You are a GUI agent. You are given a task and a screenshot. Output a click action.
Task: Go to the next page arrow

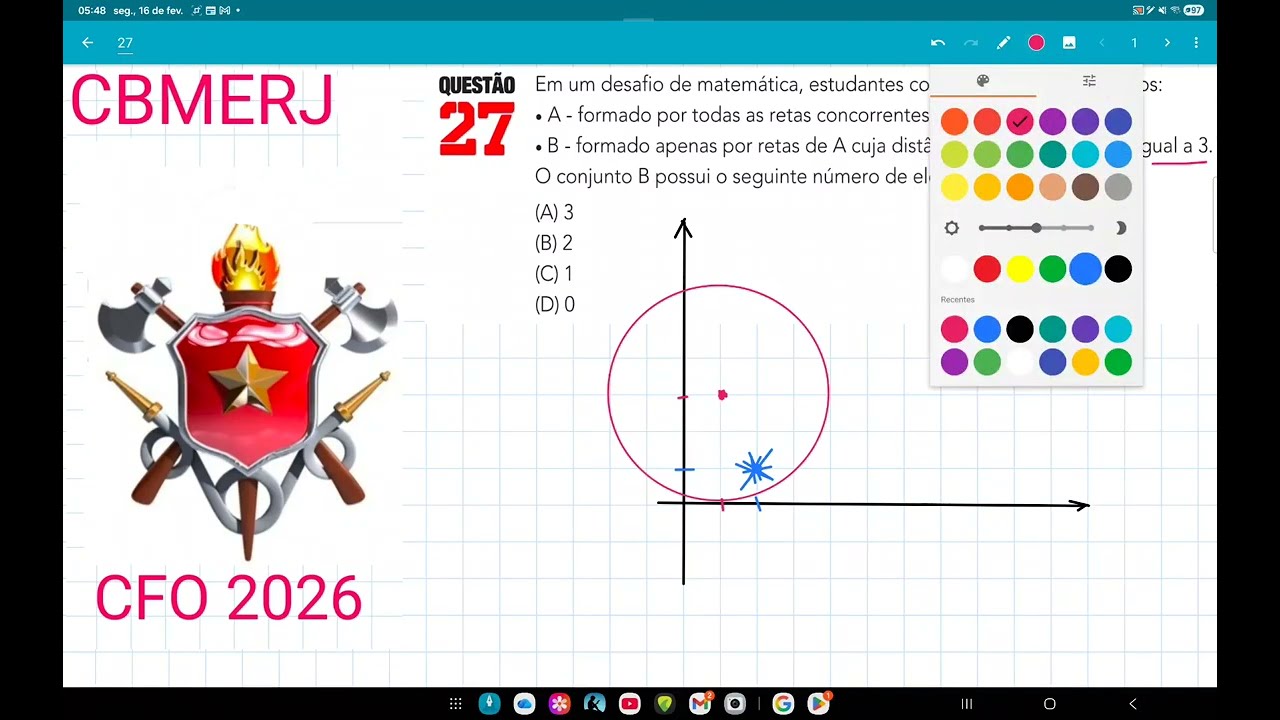(x=1166, y=43)
